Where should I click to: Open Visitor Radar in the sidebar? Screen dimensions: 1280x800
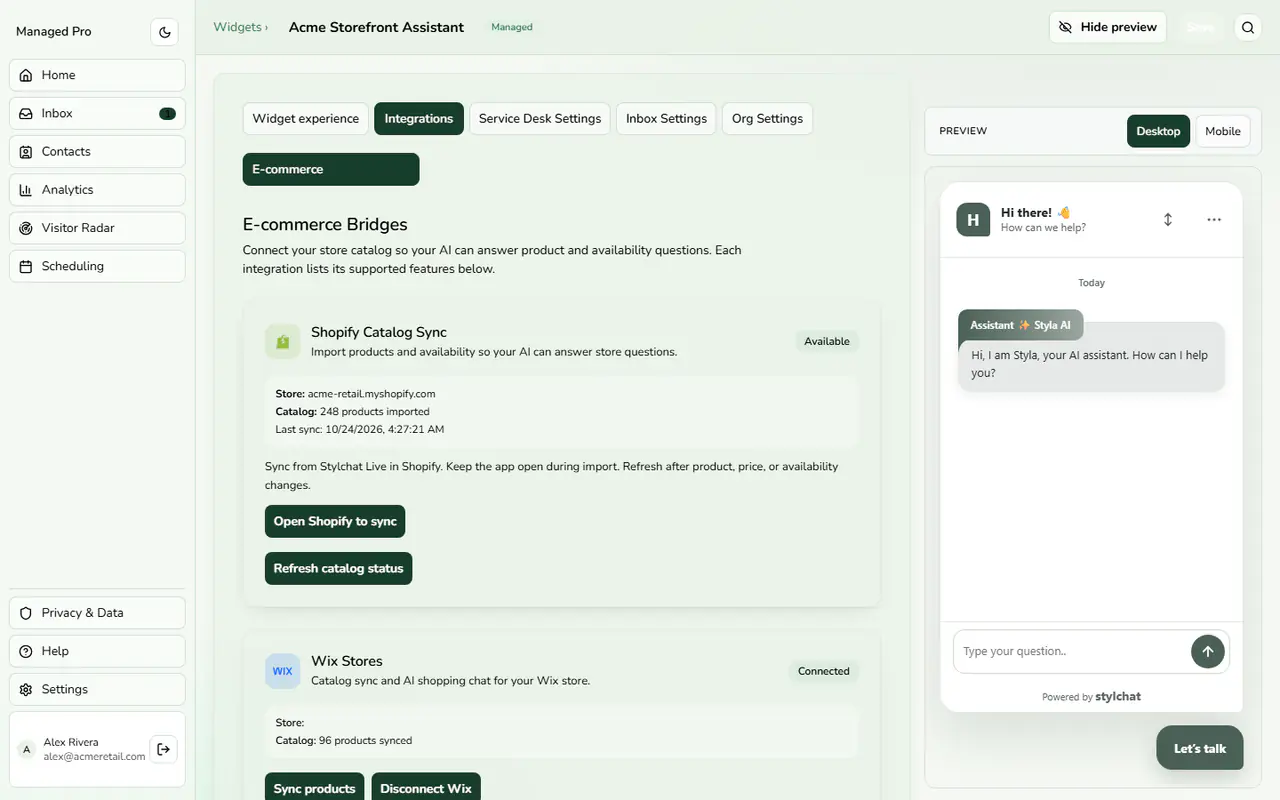tap(97, 228)
